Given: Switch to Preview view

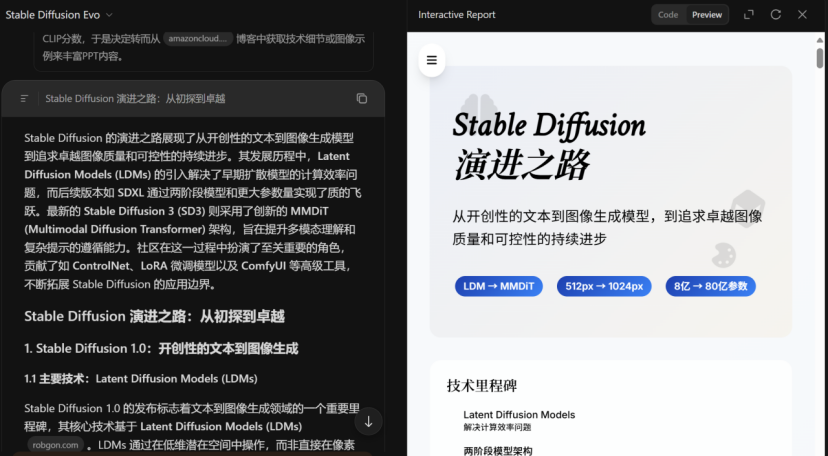Looking at the screenshot, I should coord(707,15).
